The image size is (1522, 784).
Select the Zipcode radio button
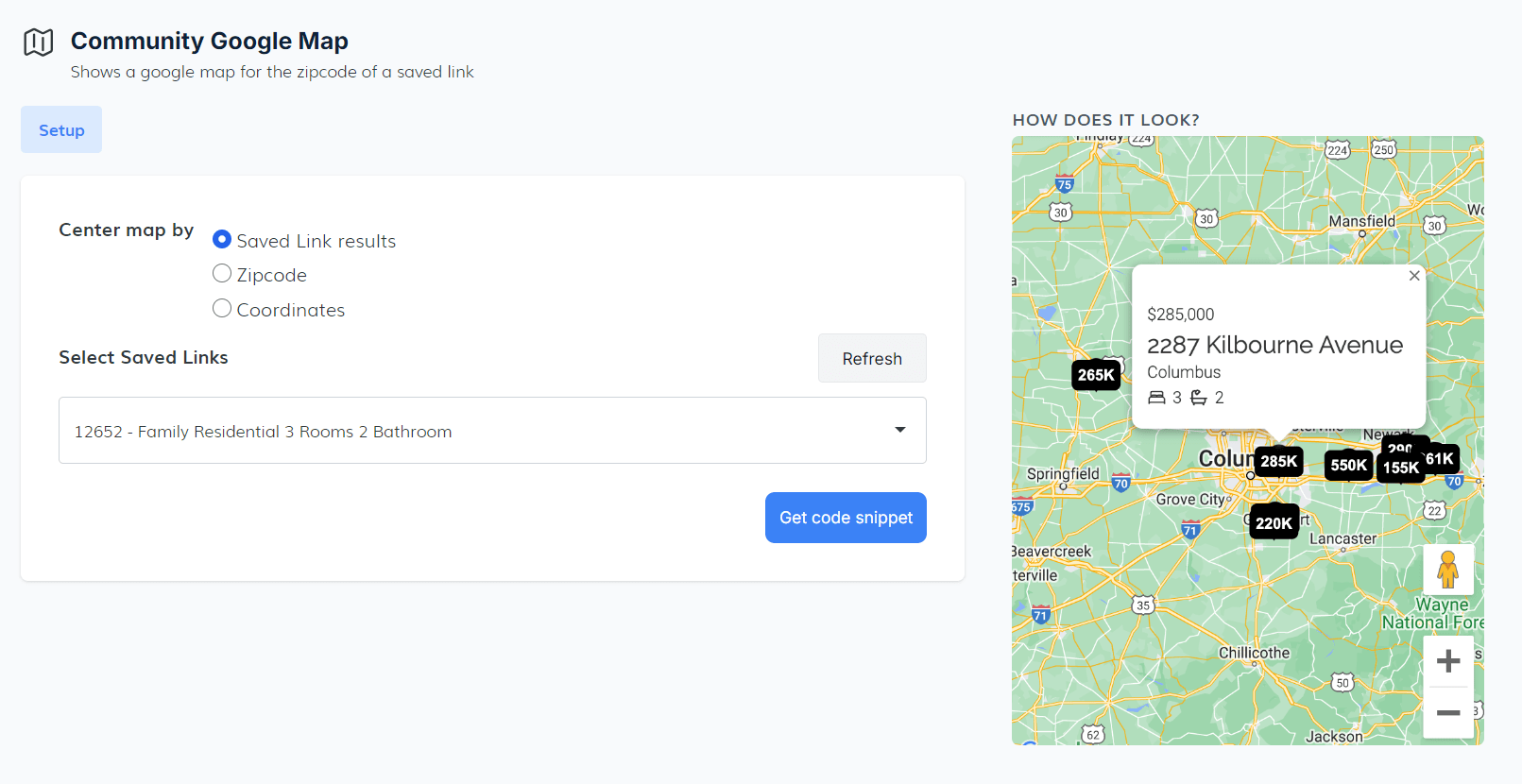pos(222,274)
